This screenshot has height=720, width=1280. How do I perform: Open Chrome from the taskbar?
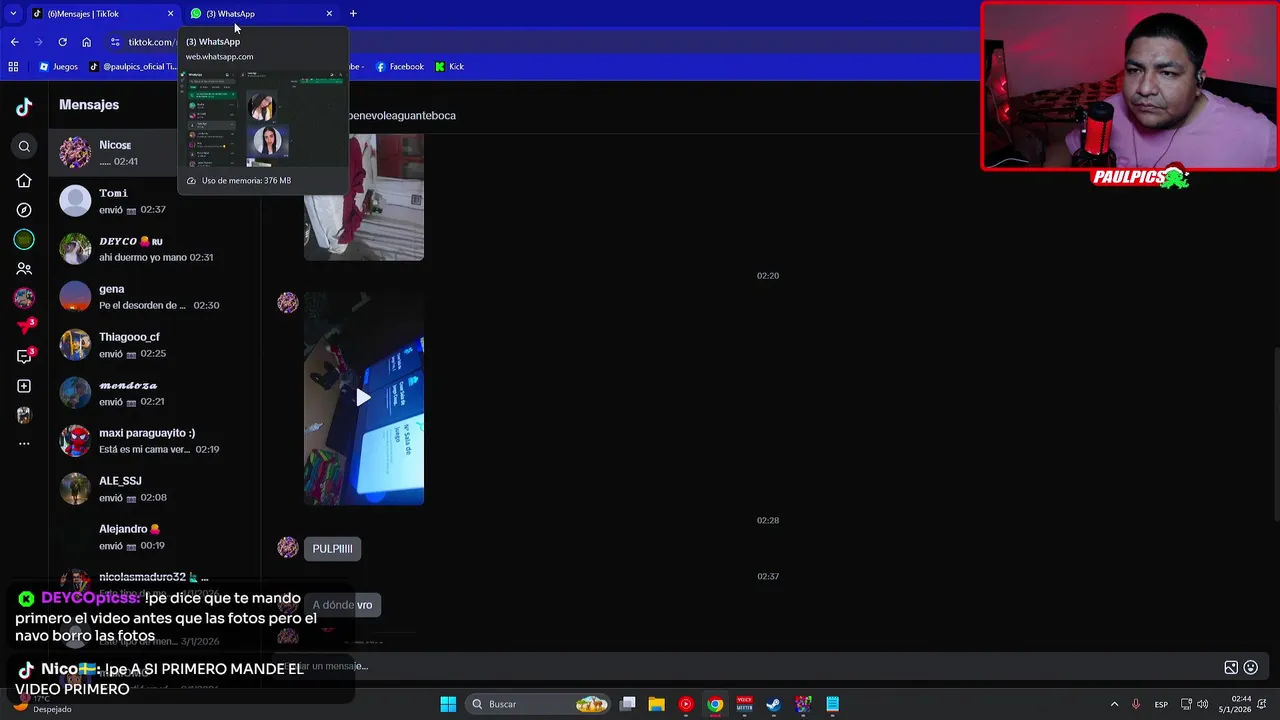point(715,704)
